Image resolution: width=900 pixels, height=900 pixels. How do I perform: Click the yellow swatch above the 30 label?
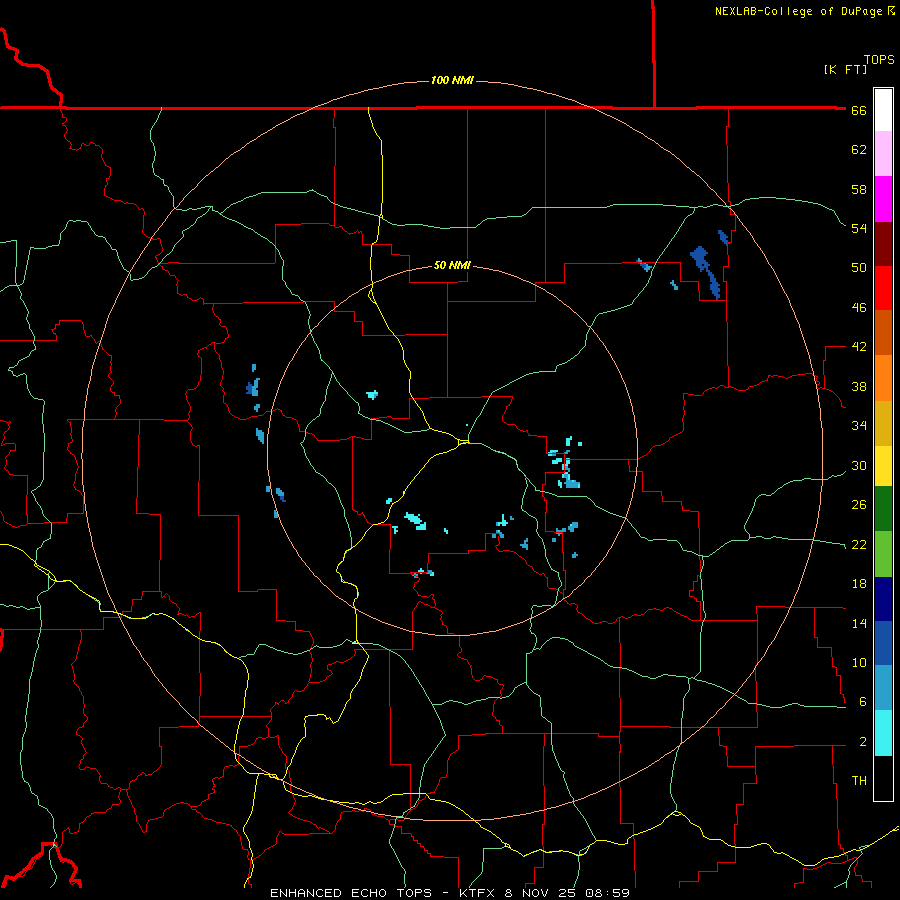pos(883,466)
